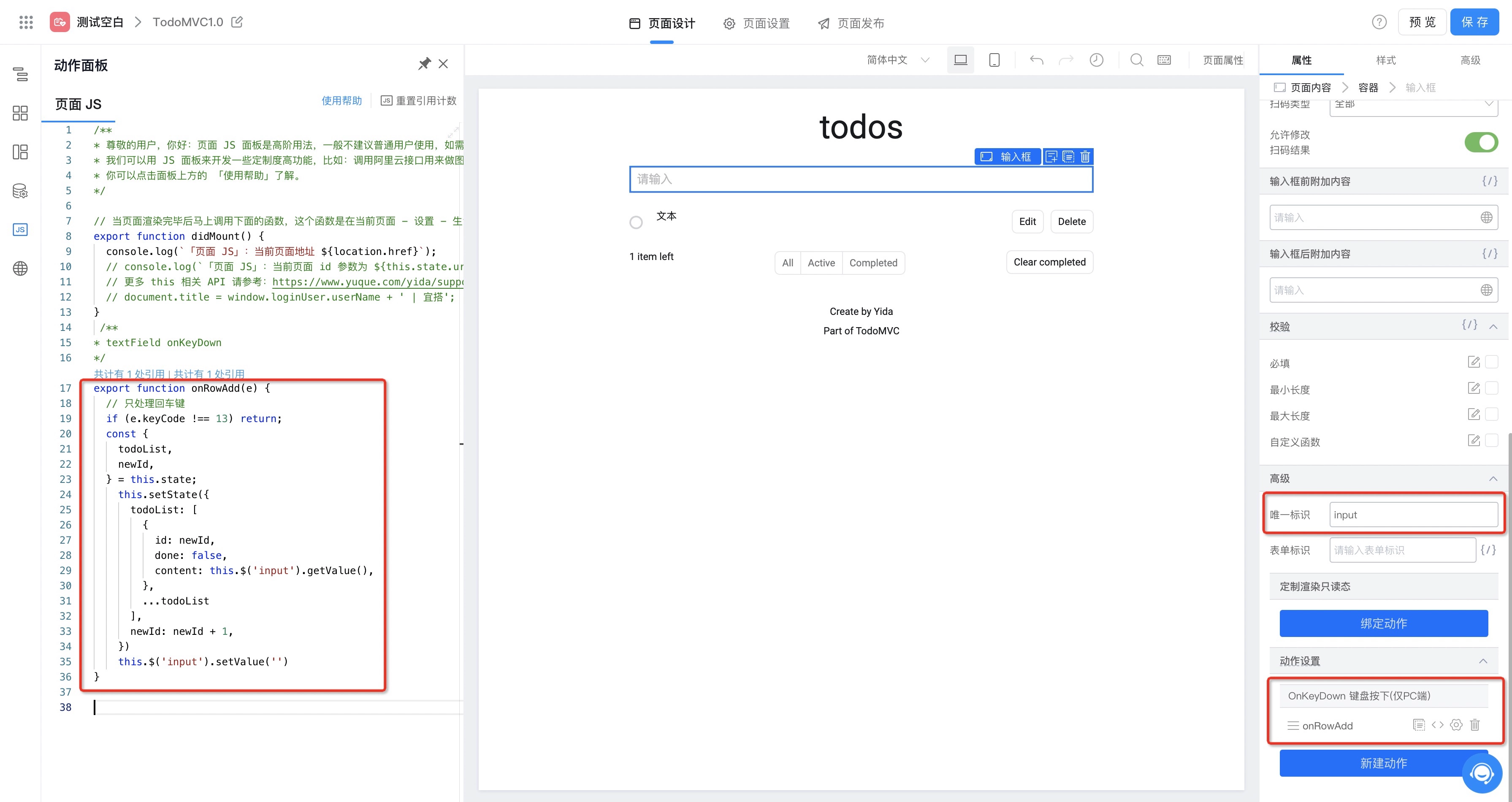1512x802 pixels.
Task: Open the data source sidebar icon
Action: 20,191
